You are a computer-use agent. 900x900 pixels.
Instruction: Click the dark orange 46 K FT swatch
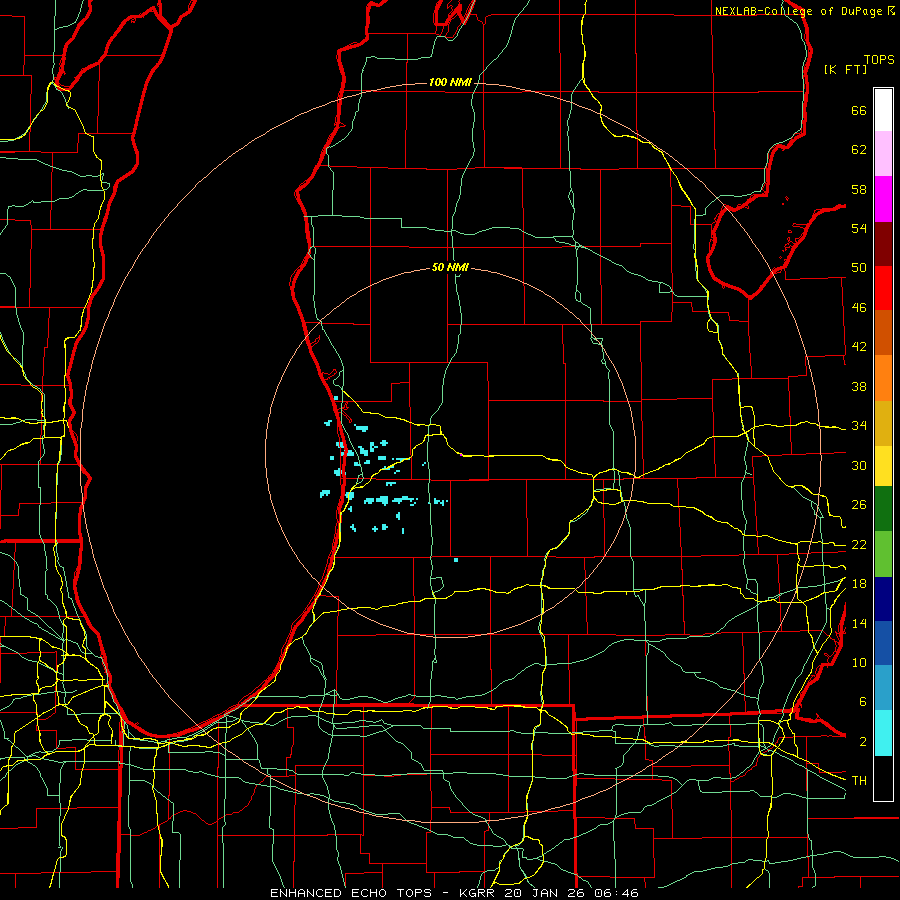[x=883, y=333]
